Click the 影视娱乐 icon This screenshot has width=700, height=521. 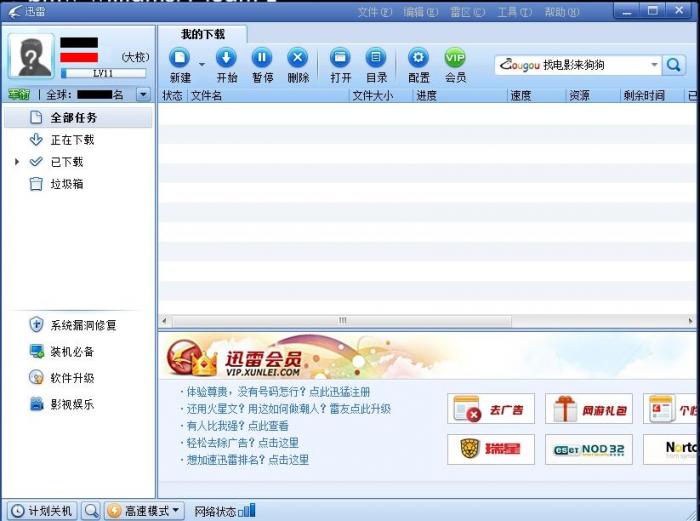tap(36, 404)
